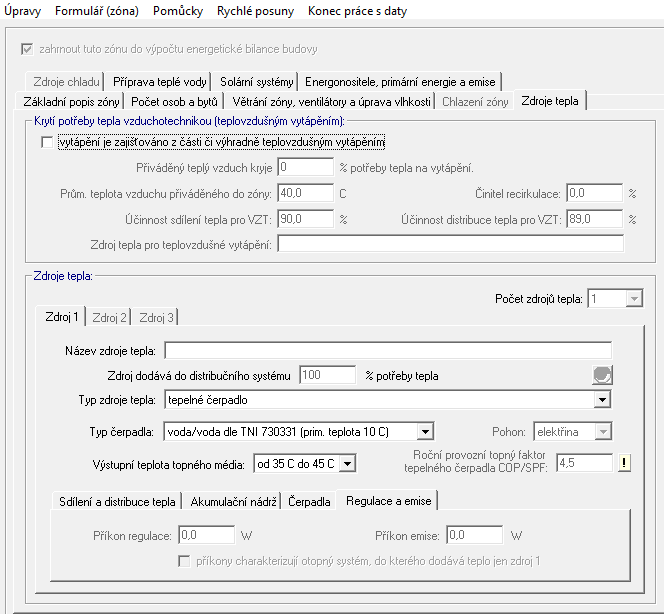Toggle příkony charakterizují otopný systém checkbox
The width and height of the screenshot is (664, 614).
tap(184, 561)
